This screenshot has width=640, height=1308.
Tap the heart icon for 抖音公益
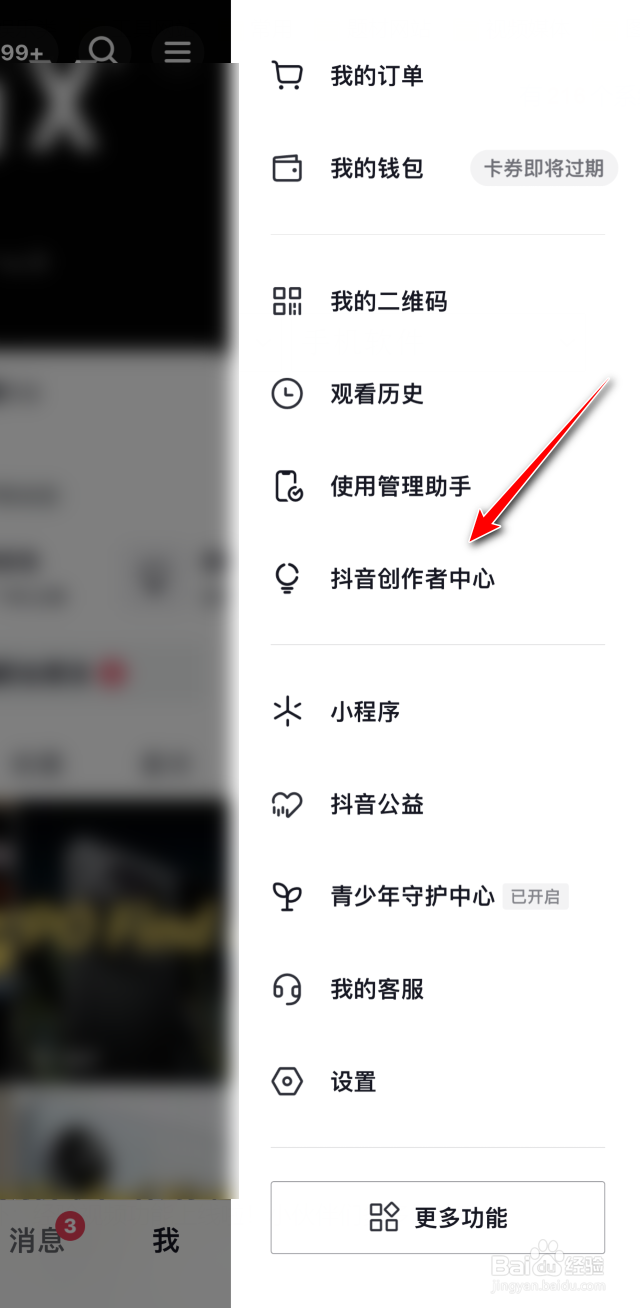point(287,805)
